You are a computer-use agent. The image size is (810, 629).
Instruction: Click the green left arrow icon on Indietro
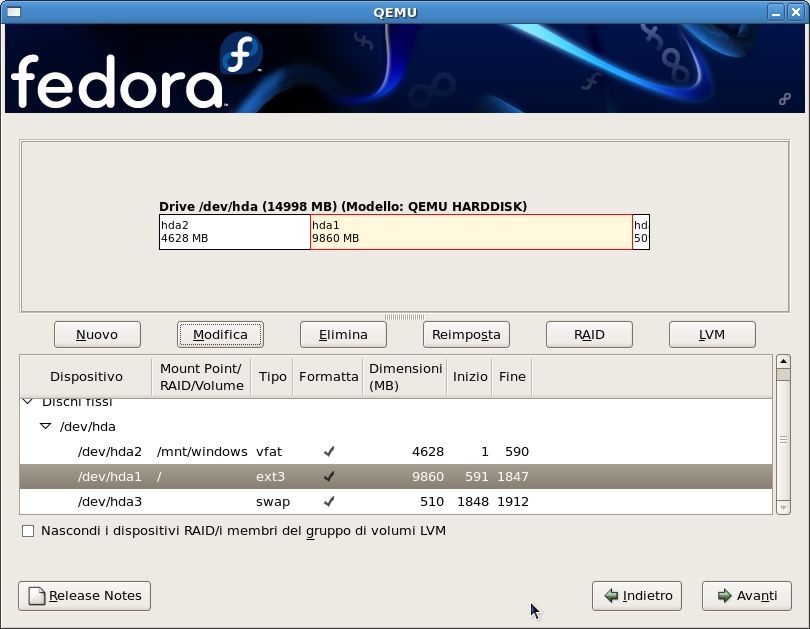(x=611, y=595)
